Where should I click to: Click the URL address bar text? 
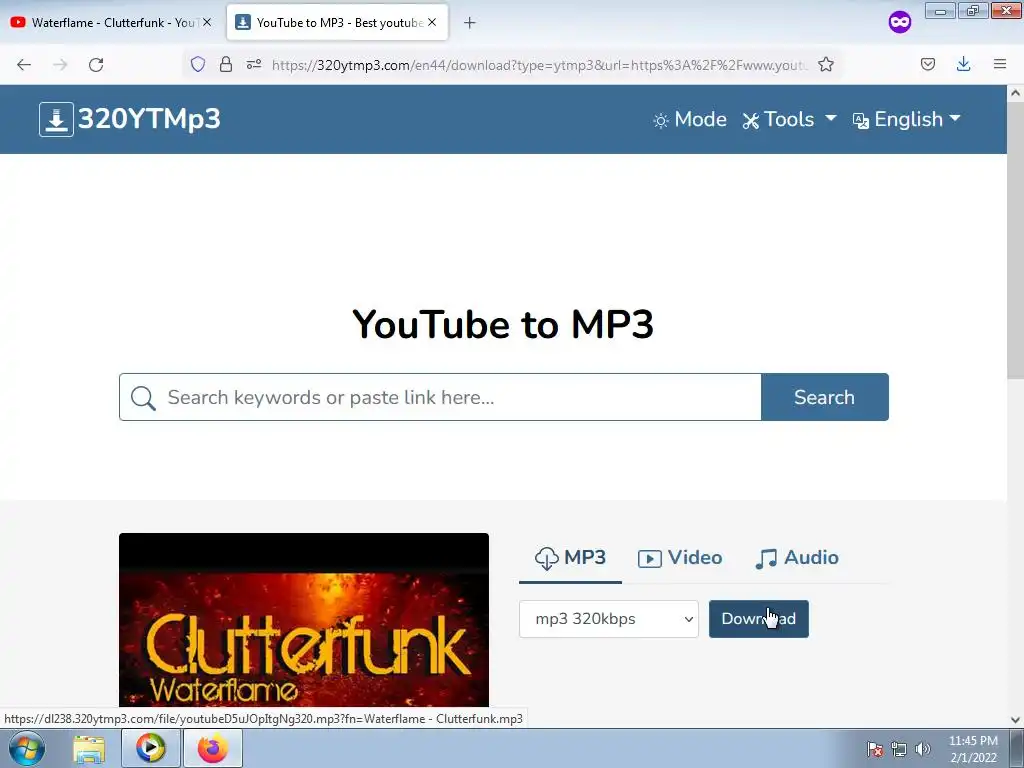(x=540, y=65)
